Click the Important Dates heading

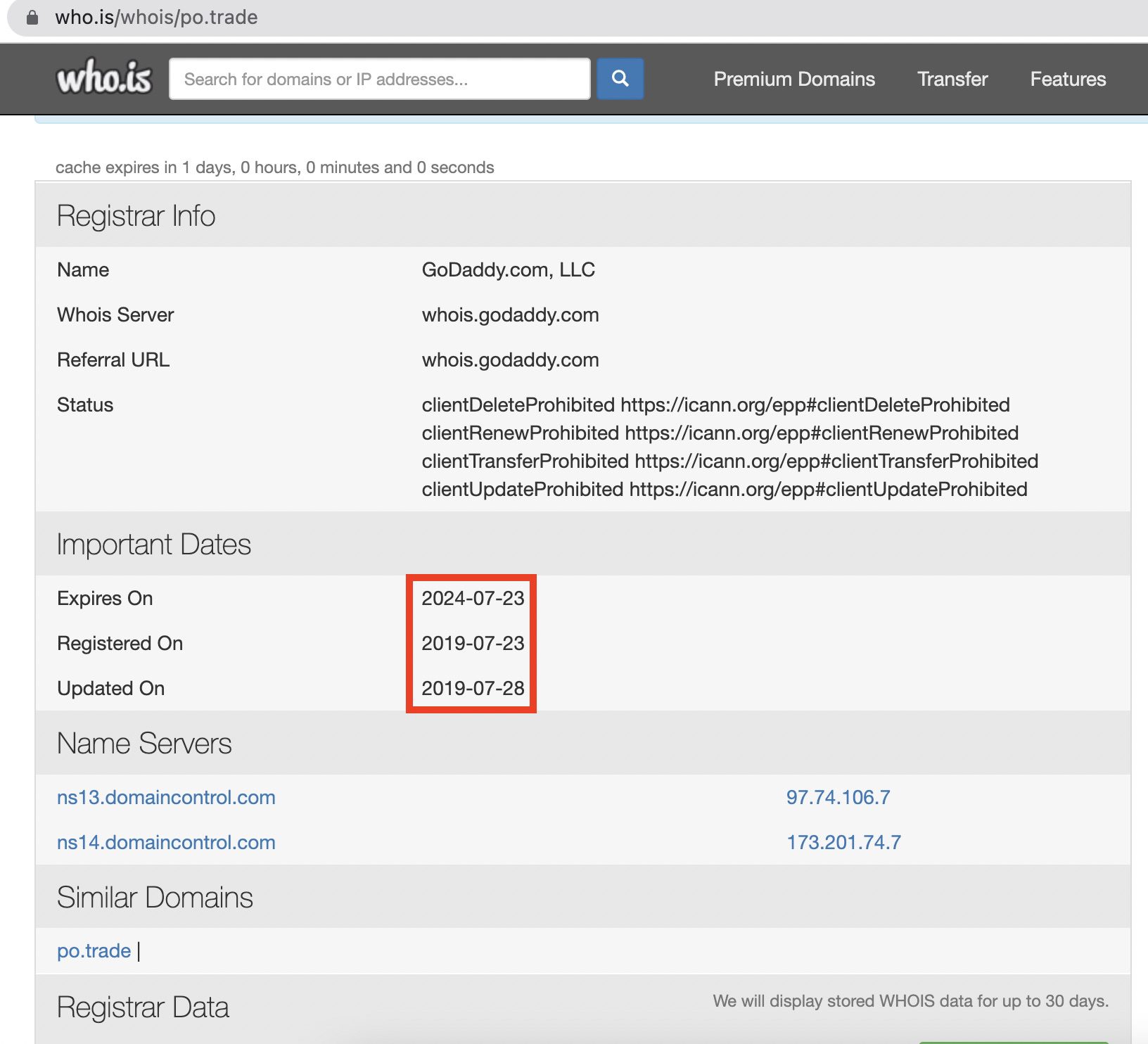point(153,544)
